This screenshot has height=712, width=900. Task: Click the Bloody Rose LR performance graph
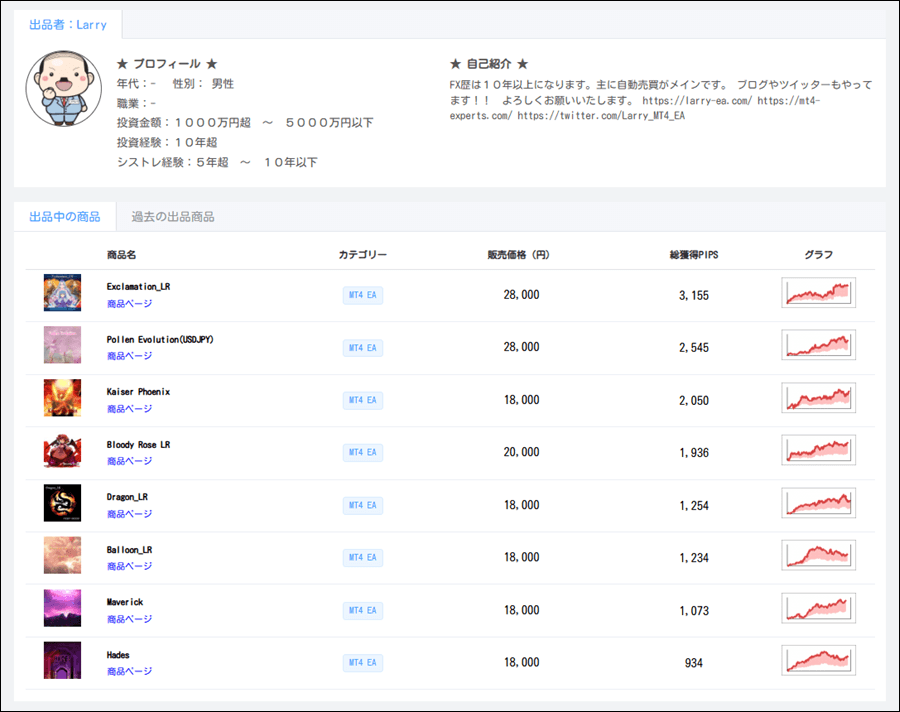pyautogui.click(x=819, y=451)
